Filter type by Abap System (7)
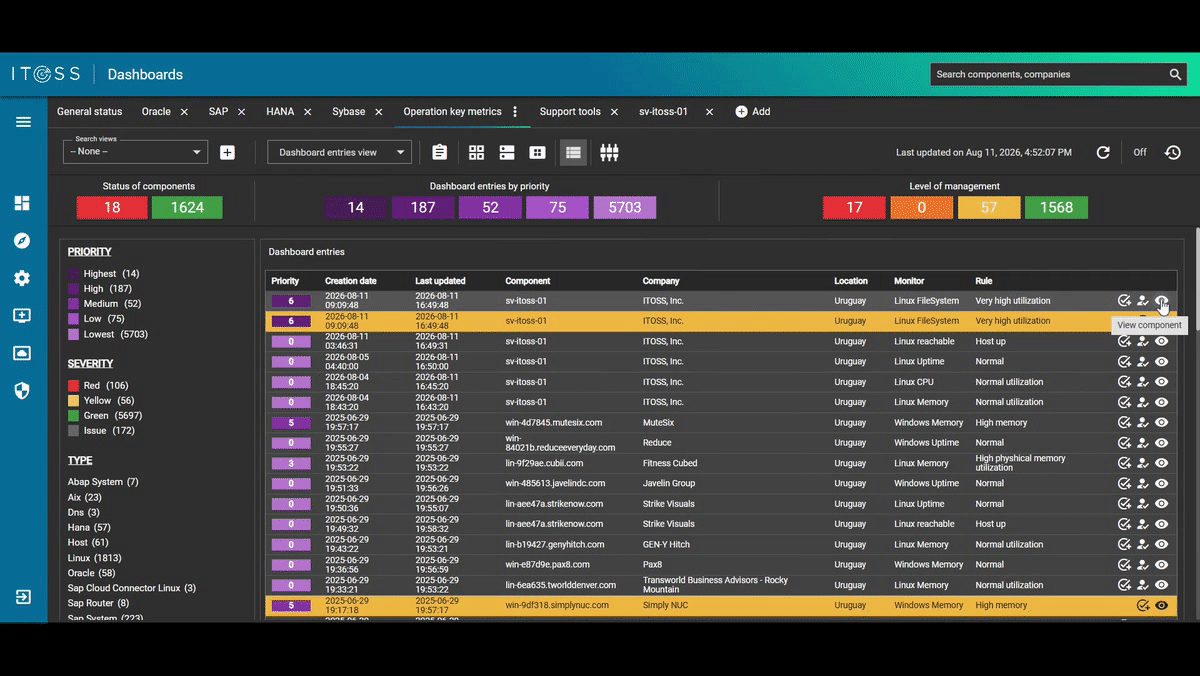Screen dimensions: 1200x676 coord(103,482)
